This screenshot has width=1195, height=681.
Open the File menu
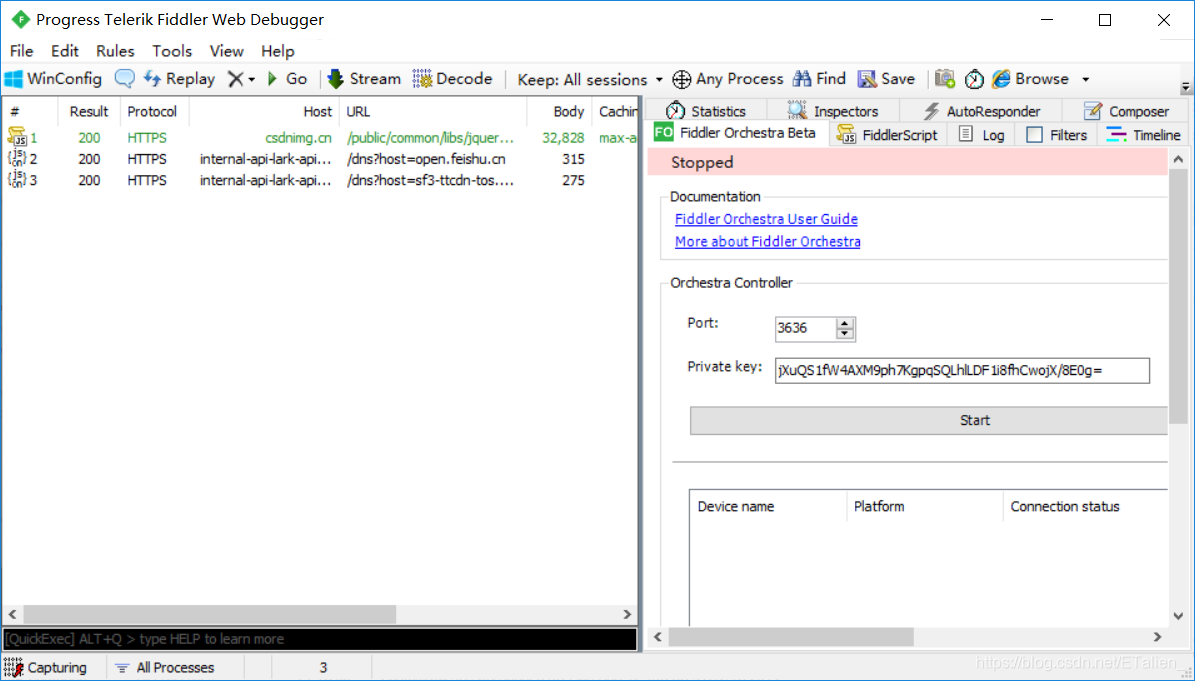21,51
